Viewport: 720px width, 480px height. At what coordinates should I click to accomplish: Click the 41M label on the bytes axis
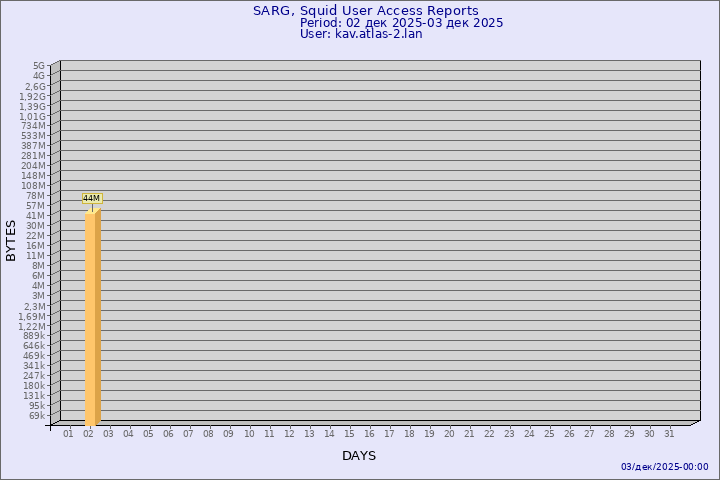(37, 216)
